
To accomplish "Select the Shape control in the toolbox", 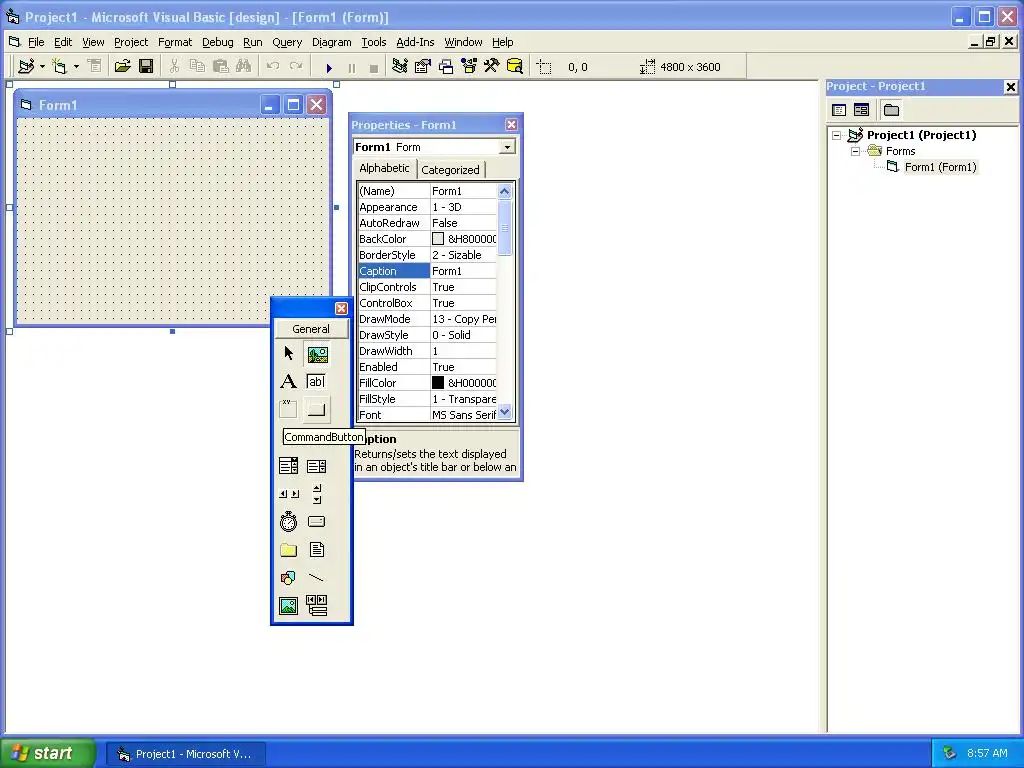I will (289, 578).
